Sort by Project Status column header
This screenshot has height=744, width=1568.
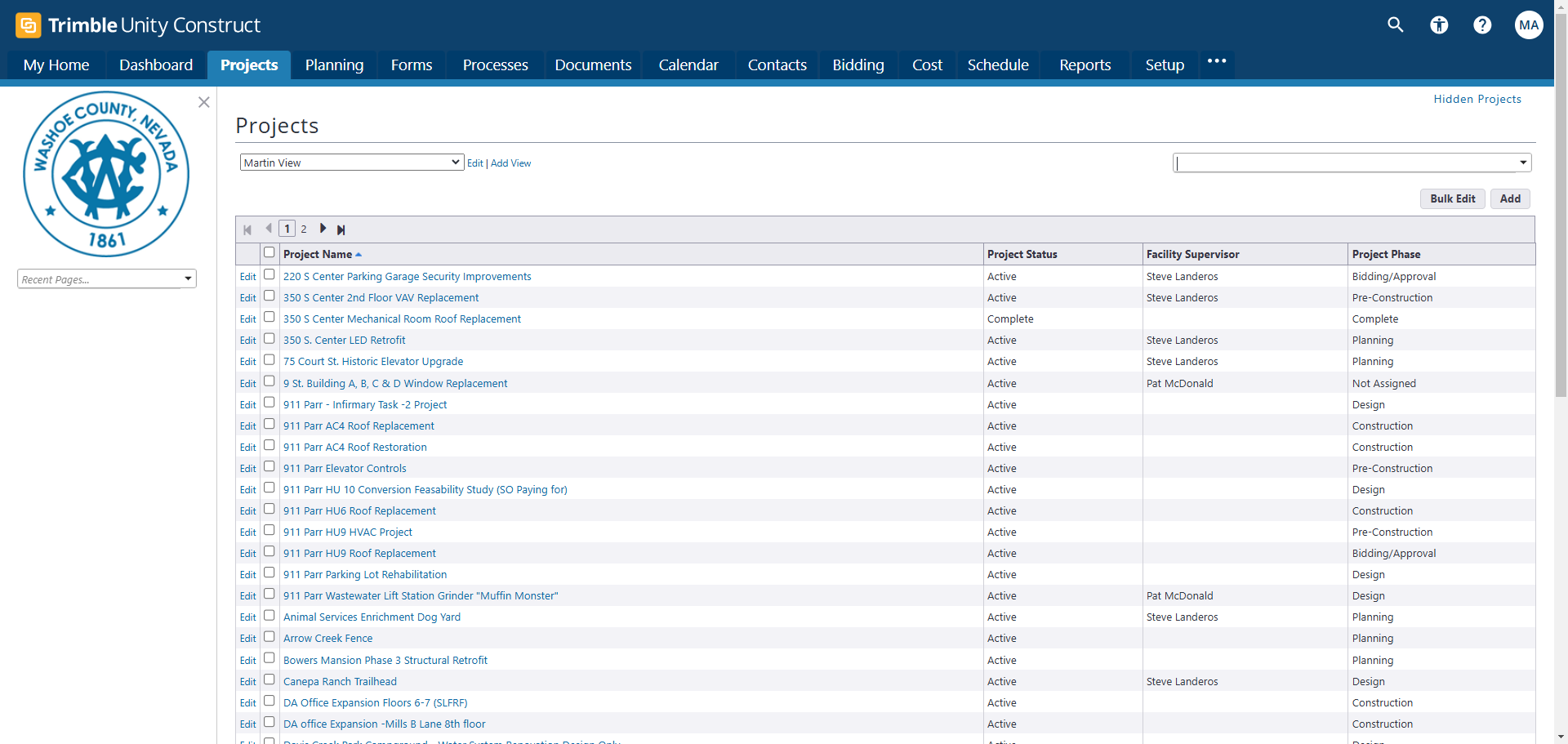tap(1022, 254)
